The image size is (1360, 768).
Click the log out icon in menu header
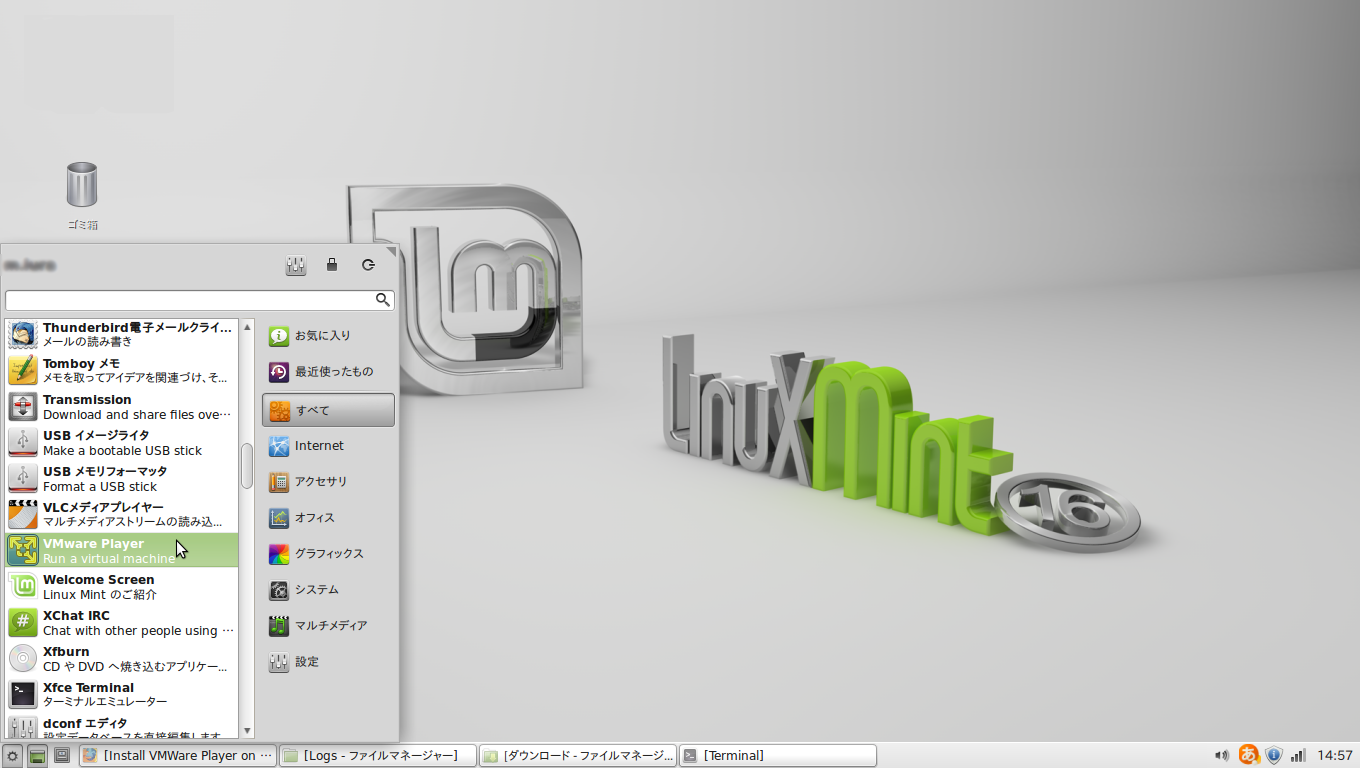point(368,265)
